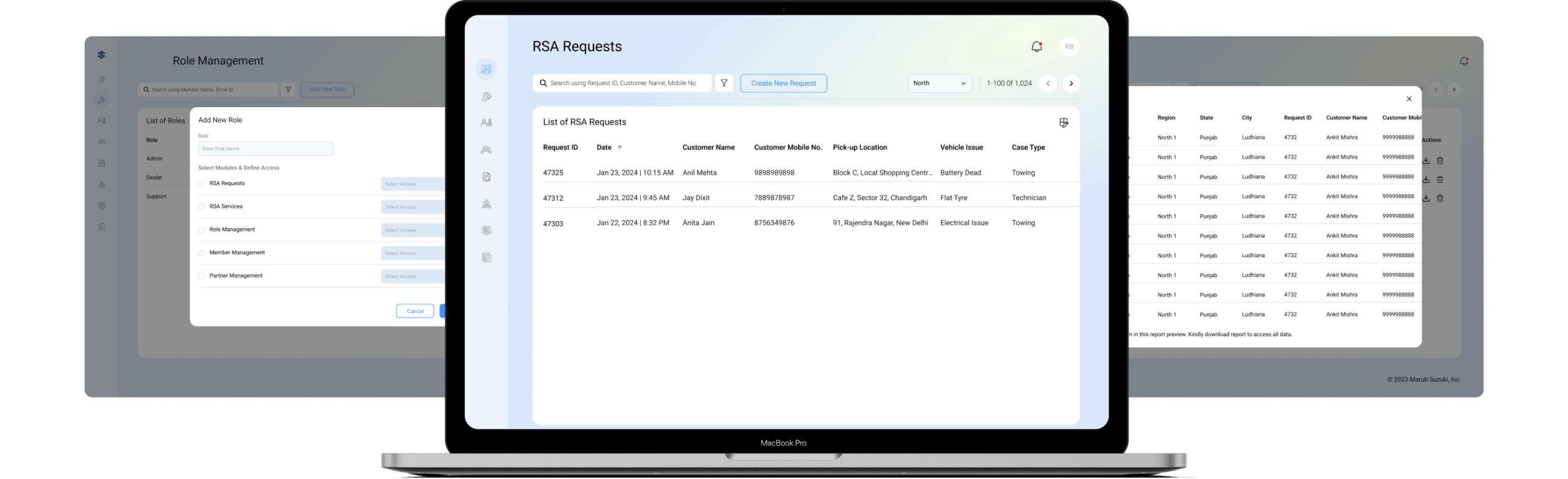This screenshot has height=479, width=1568.
Task: Go to previous page with left arrow
Action: pyautogui.click(x=1048, y=83)
